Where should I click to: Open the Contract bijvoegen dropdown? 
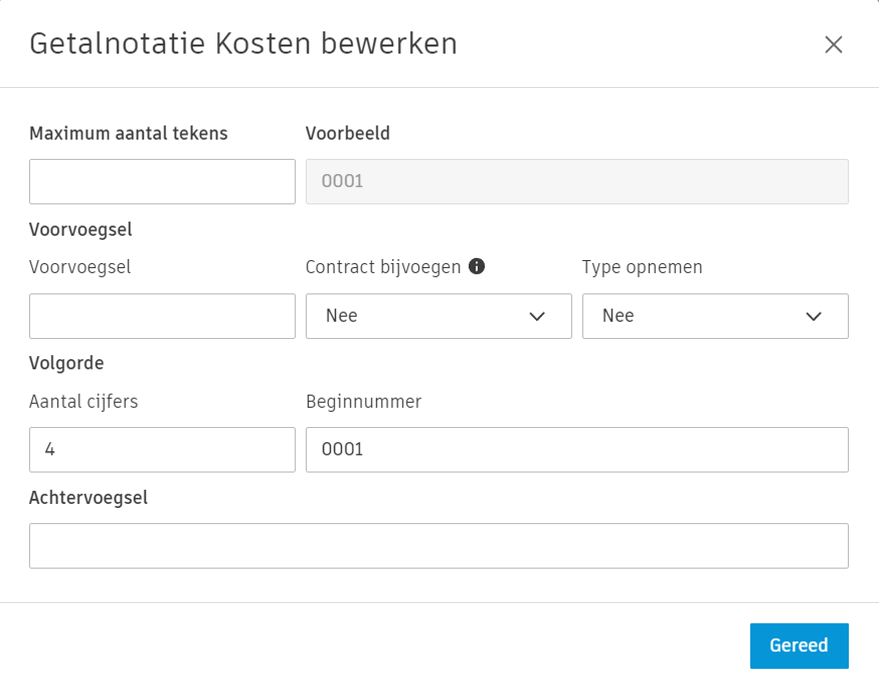coord(438,316)
